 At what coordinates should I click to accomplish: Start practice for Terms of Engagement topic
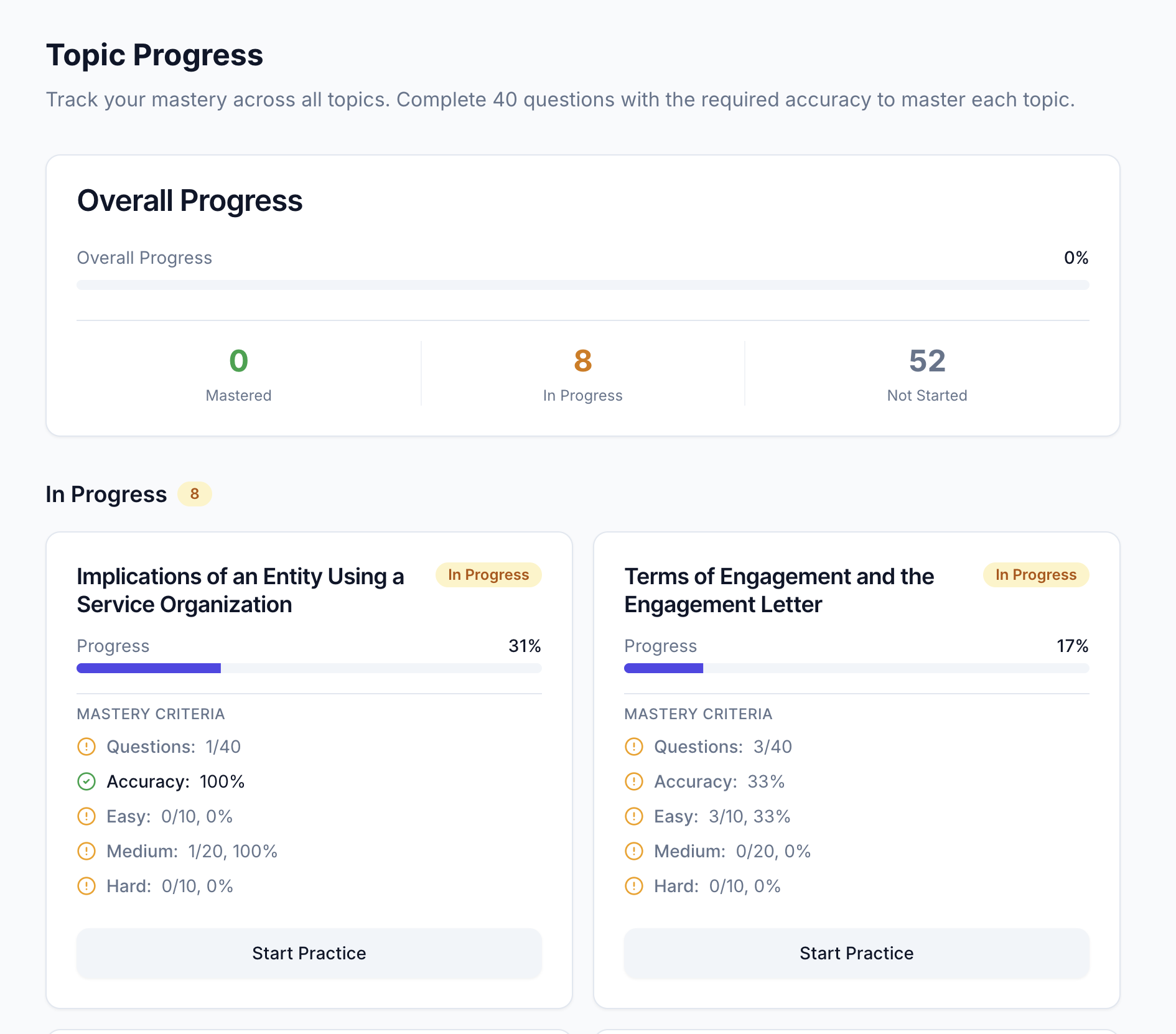pos(856,953)
